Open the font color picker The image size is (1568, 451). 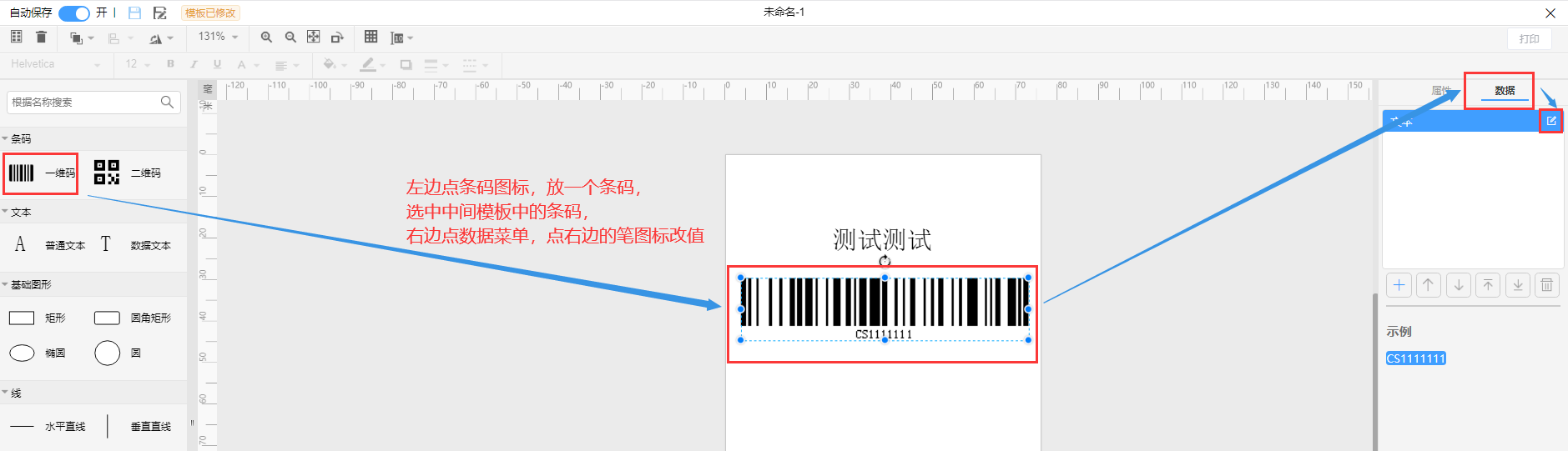248,64
